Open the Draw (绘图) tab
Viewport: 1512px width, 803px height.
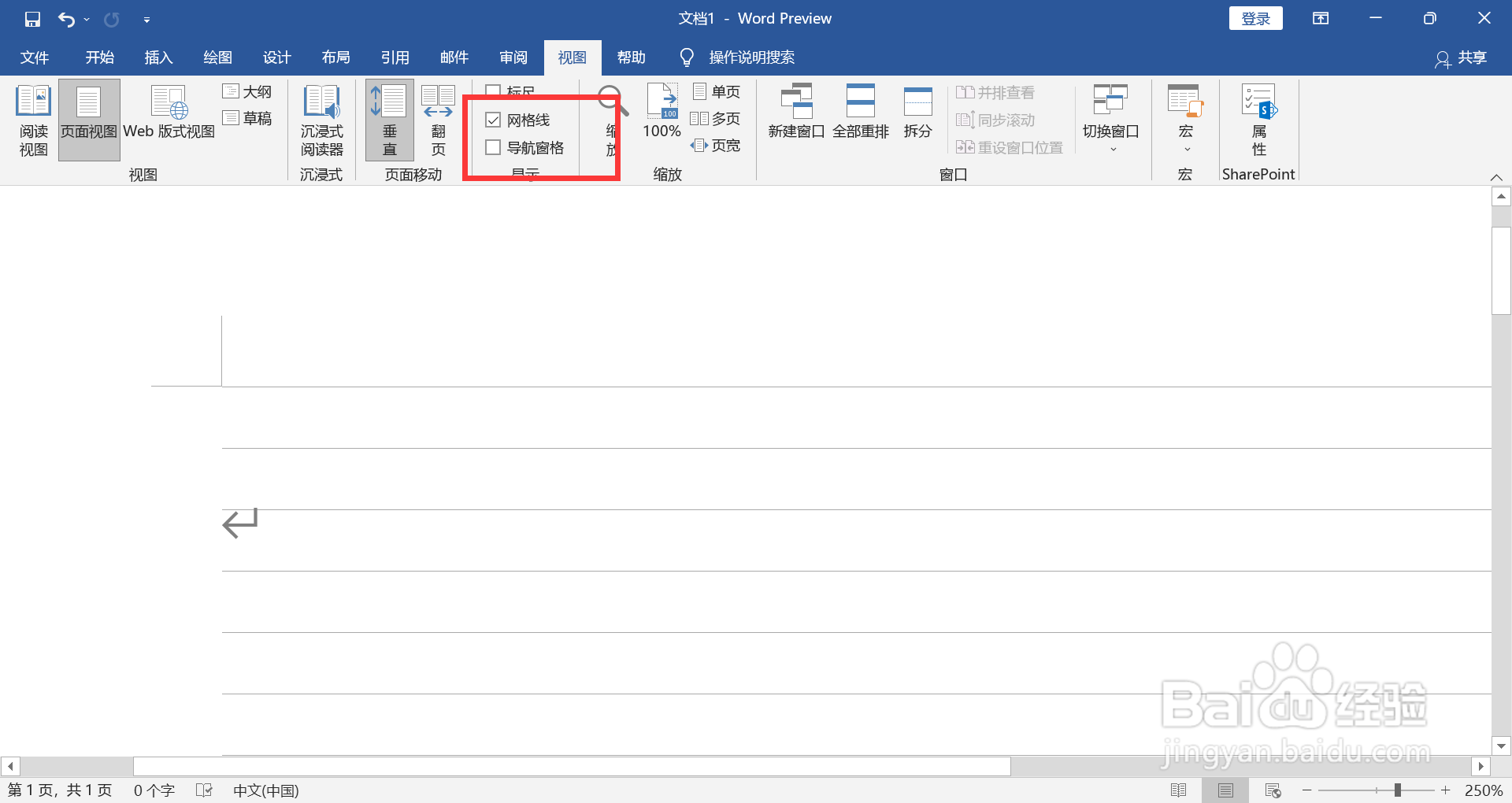(x=217, y=57)
